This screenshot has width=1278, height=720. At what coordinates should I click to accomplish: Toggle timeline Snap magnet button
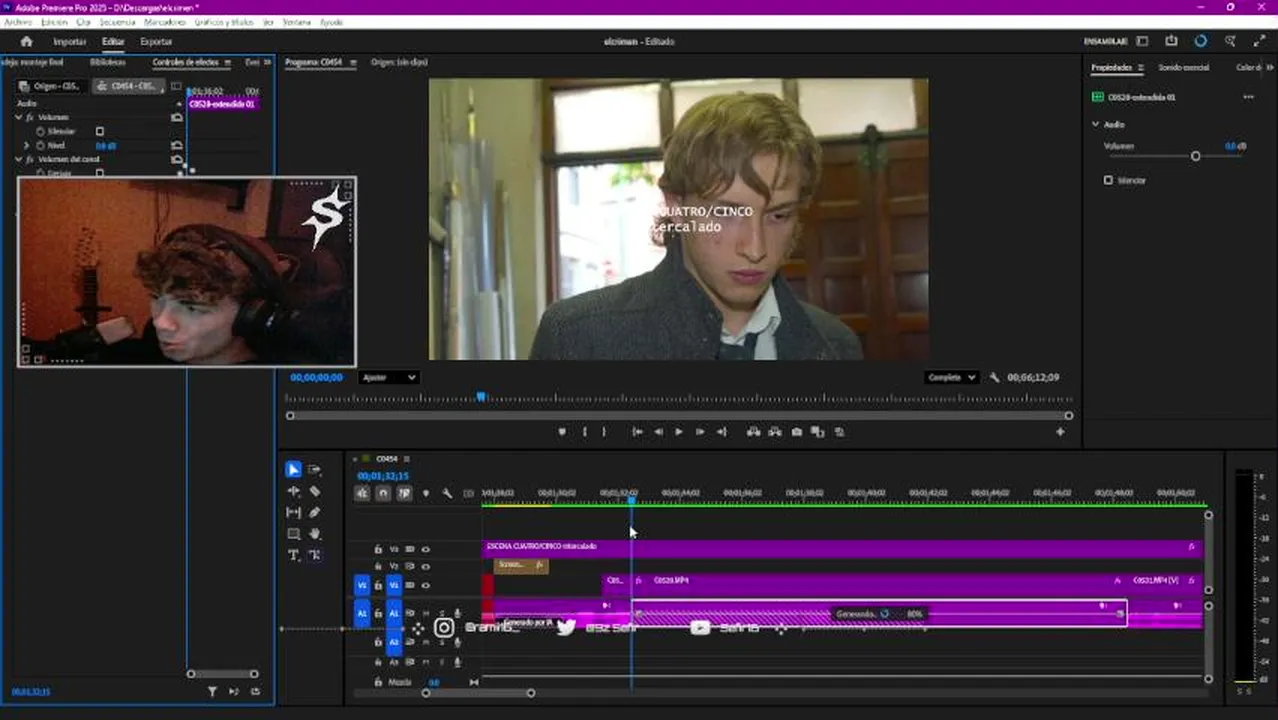383,493
